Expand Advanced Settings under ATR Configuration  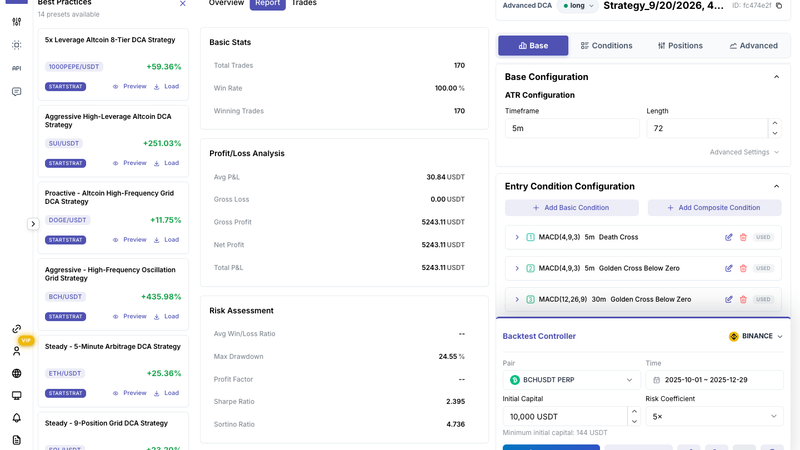pos(744,152)
